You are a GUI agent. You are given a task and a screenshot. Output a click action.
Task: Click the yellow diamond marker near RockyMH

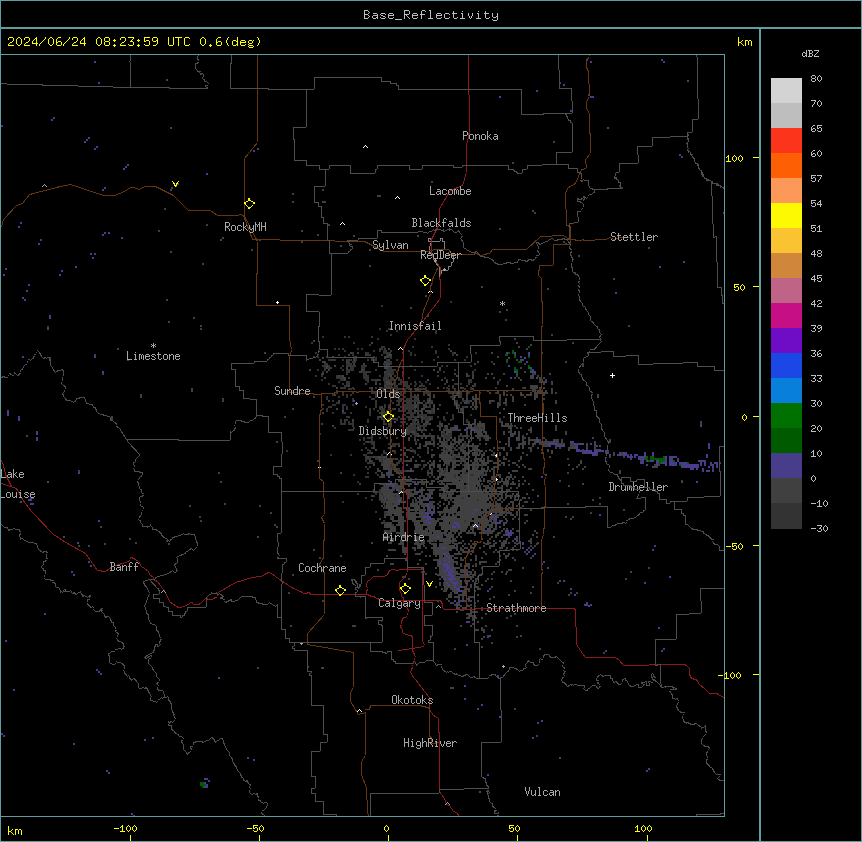click(x=249, y=203)
